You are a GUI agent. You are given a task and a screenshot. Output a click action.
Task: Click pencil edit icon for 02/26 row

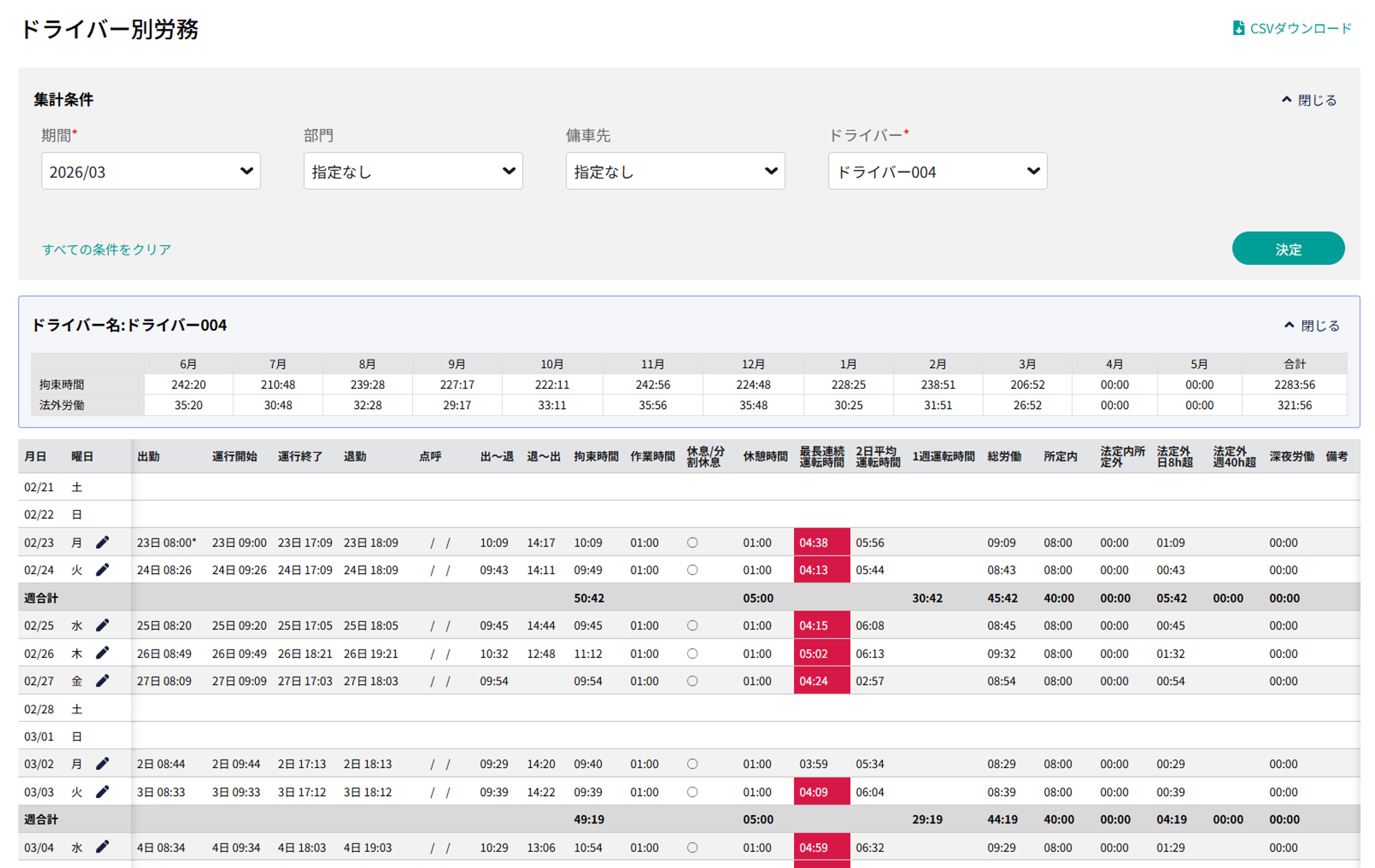click(x=102, y=653)
